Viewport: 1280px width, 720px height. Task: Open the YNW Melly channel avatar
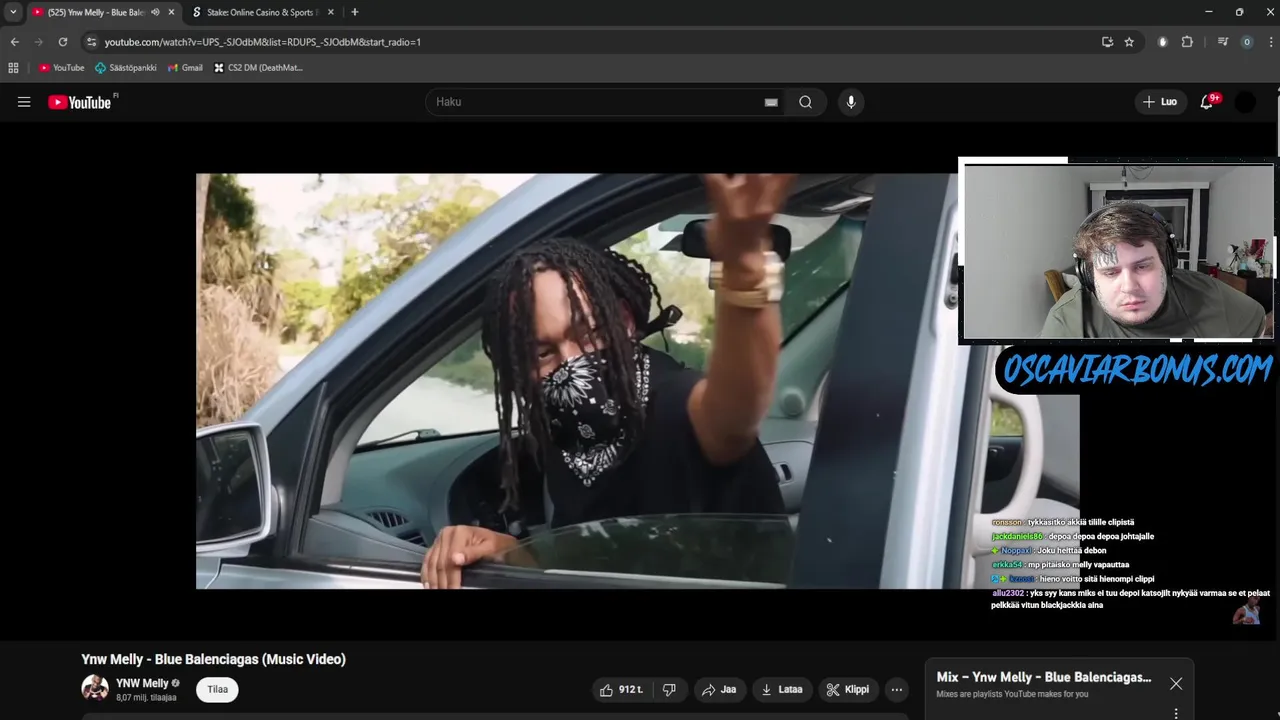(95, 689)
